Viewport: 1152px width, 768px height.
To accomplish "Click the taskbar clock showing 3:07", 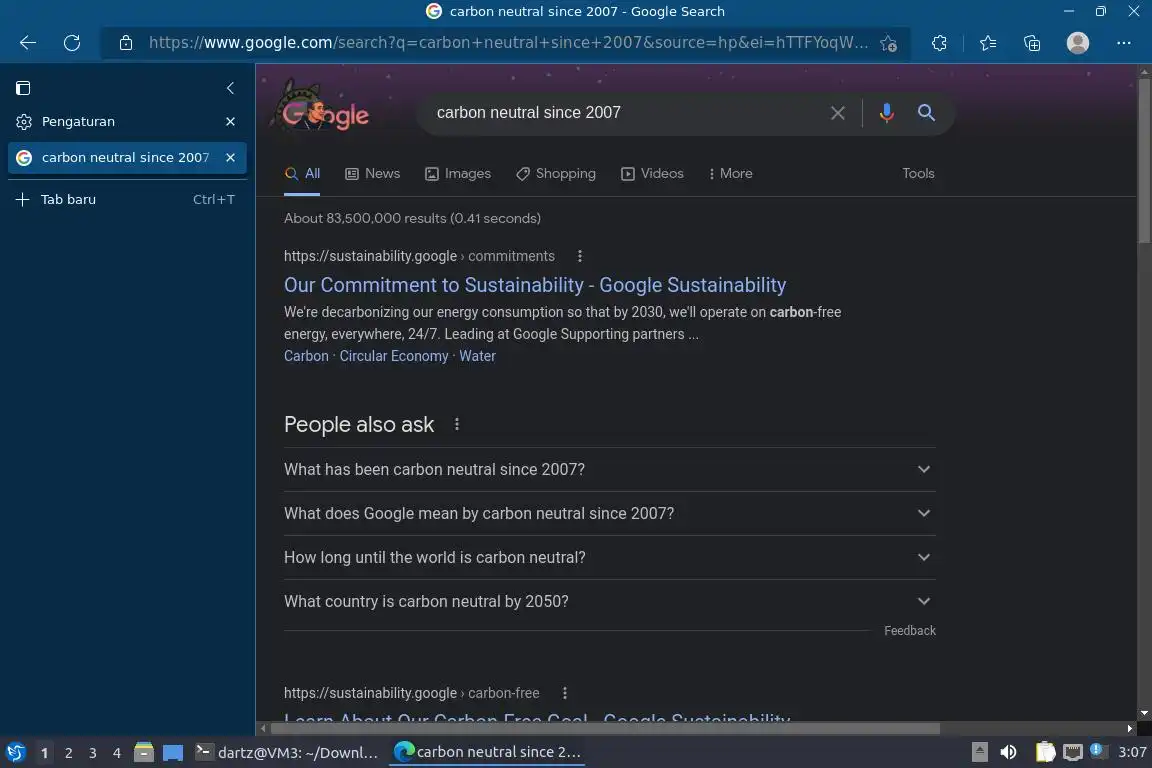I will coord(1131,752).
